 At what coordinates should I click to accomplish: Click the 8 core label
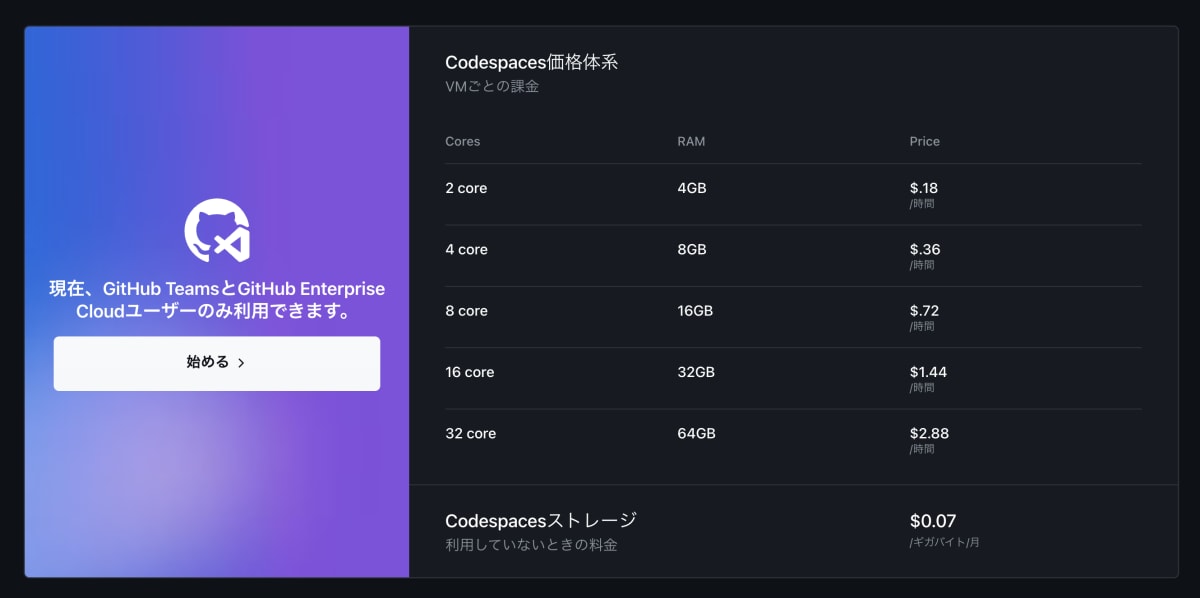click(466, 311)
